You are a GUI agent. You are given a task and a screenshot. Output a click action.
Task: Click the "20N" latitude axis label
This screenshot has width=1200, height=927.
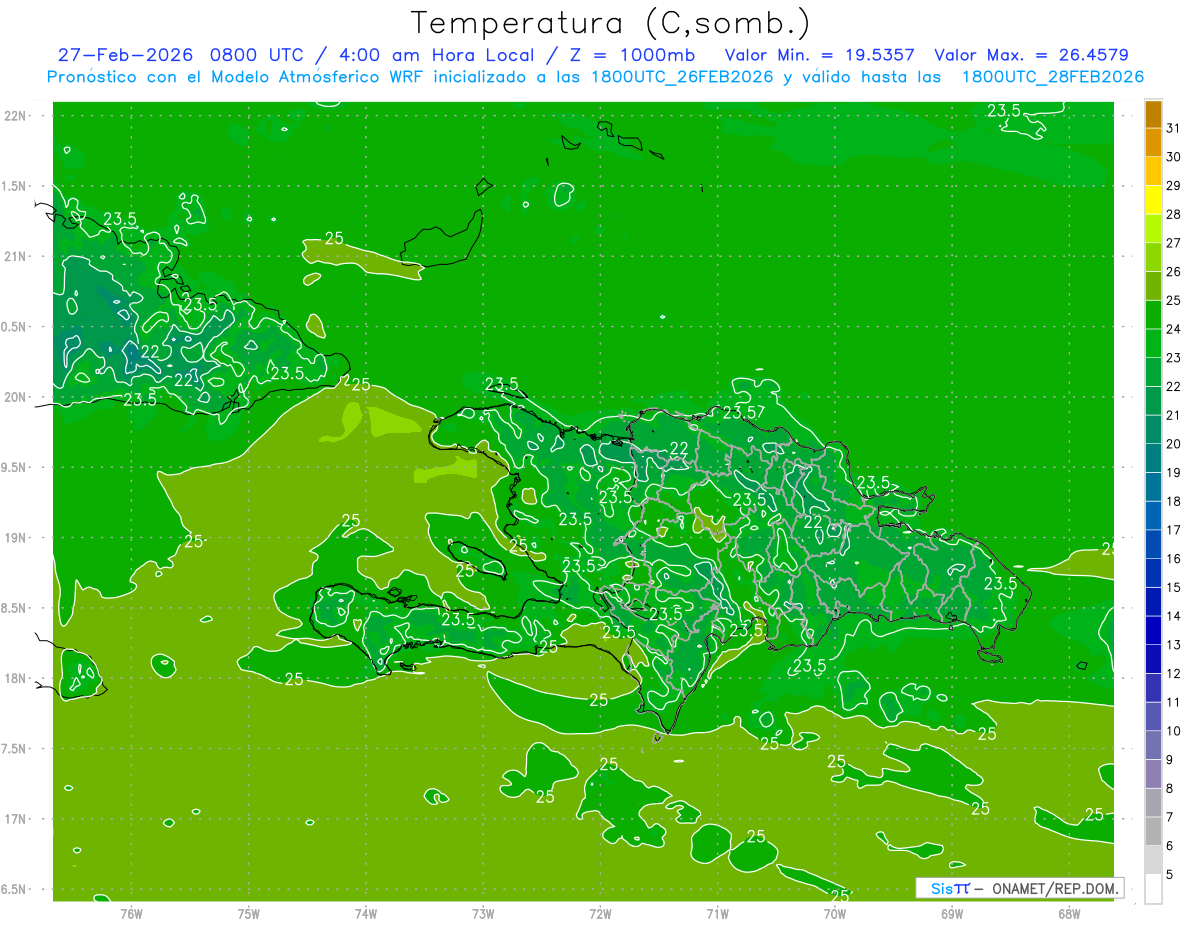click(17, 397)
